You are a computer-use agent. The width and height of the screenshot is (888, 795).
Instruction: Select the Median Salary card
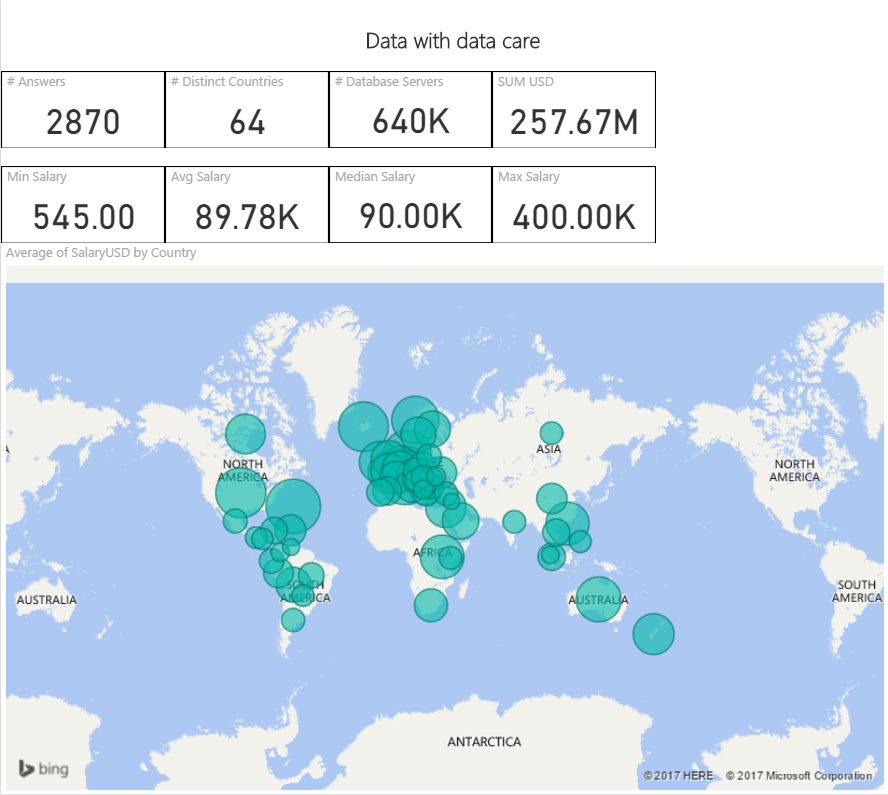[x=411, y=205]
